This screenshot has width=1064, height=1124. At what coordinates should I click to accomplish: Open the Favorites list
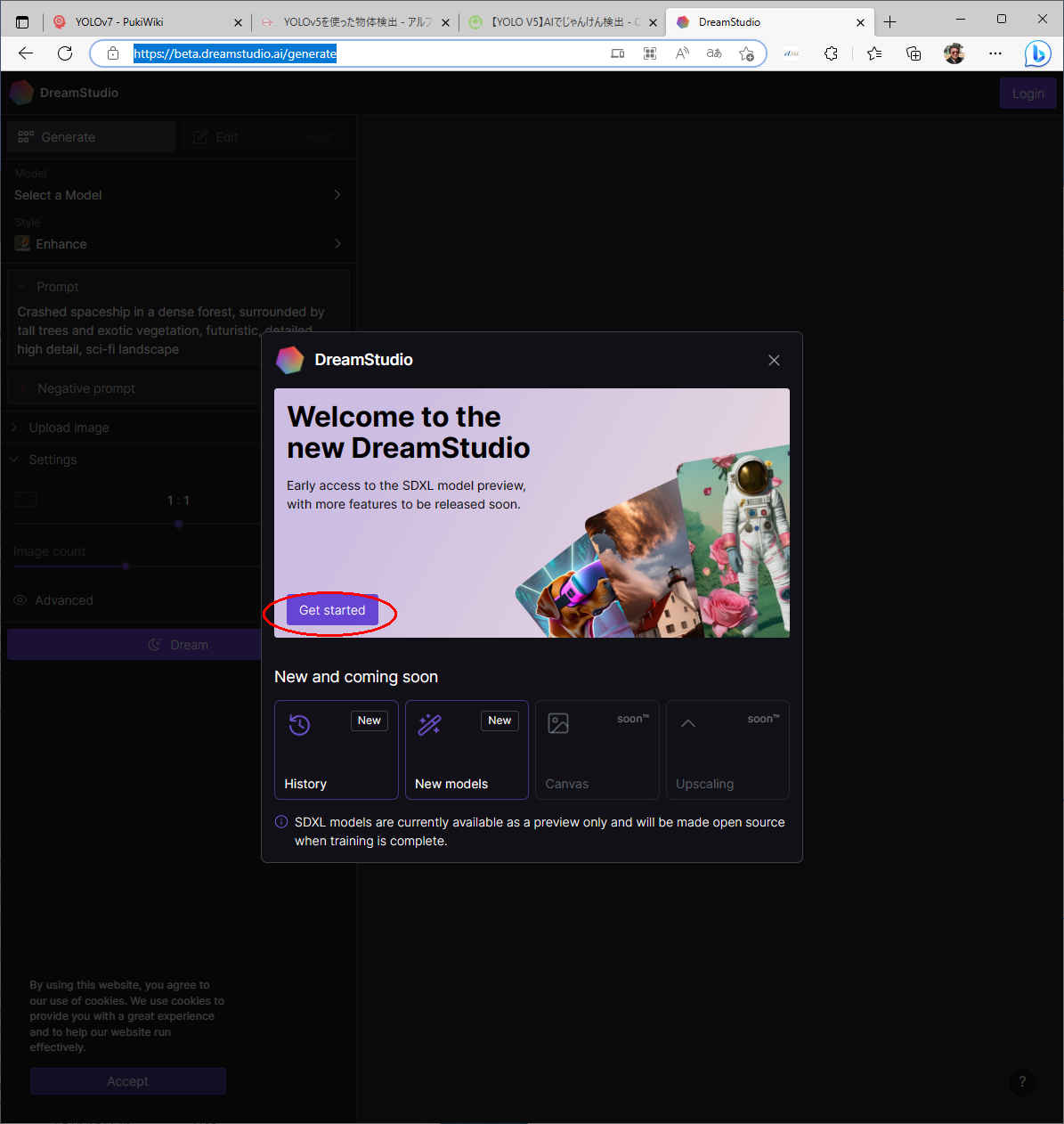coord(874,53)
